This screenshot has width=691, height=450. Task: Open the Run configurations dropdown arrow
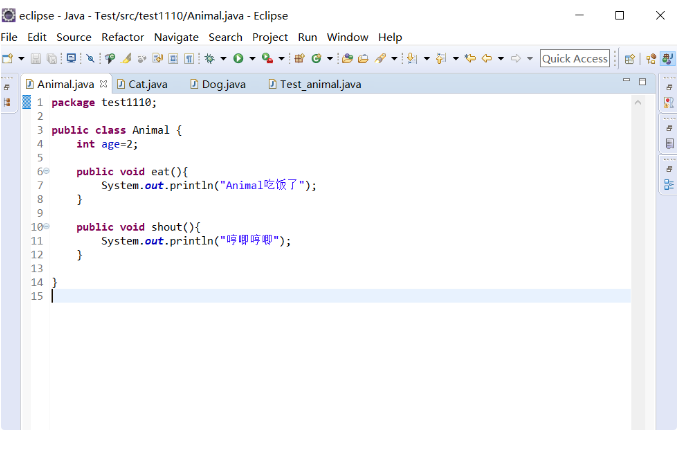253,59
